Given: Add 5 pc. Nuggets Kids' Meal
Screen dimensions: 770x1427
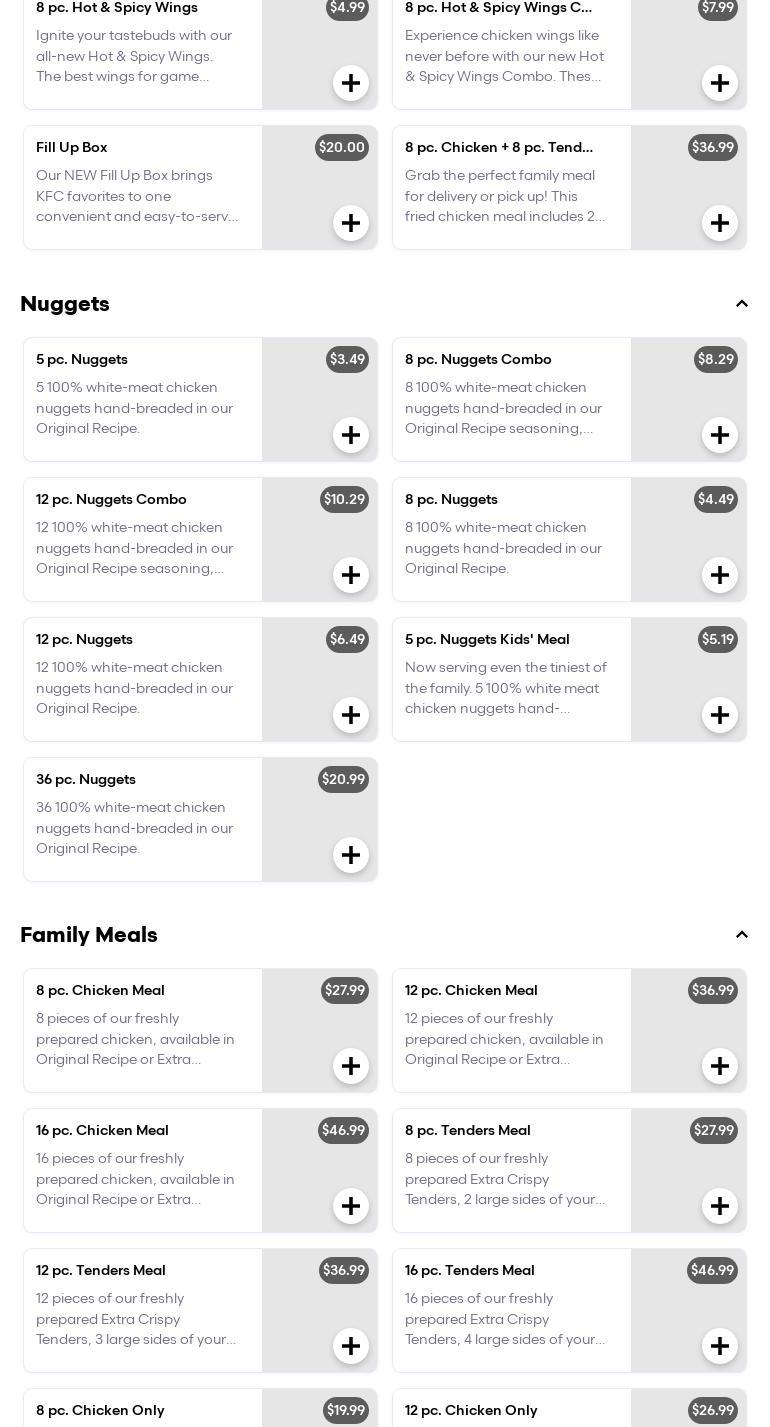Looking at the screenshot, I should pyautogui.click(x=720, y=715).
